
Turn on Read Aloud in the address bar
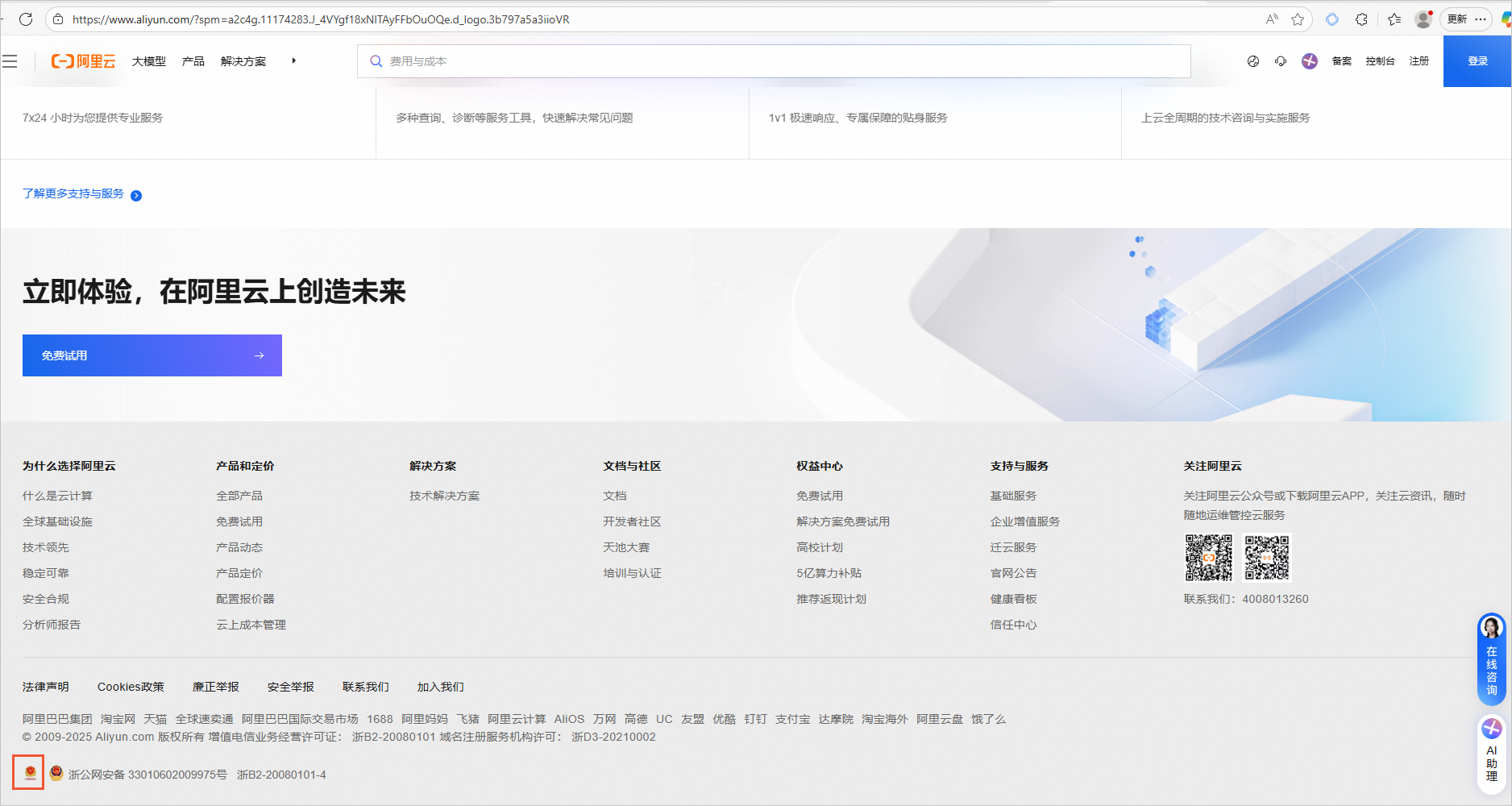click(1272, 19)
